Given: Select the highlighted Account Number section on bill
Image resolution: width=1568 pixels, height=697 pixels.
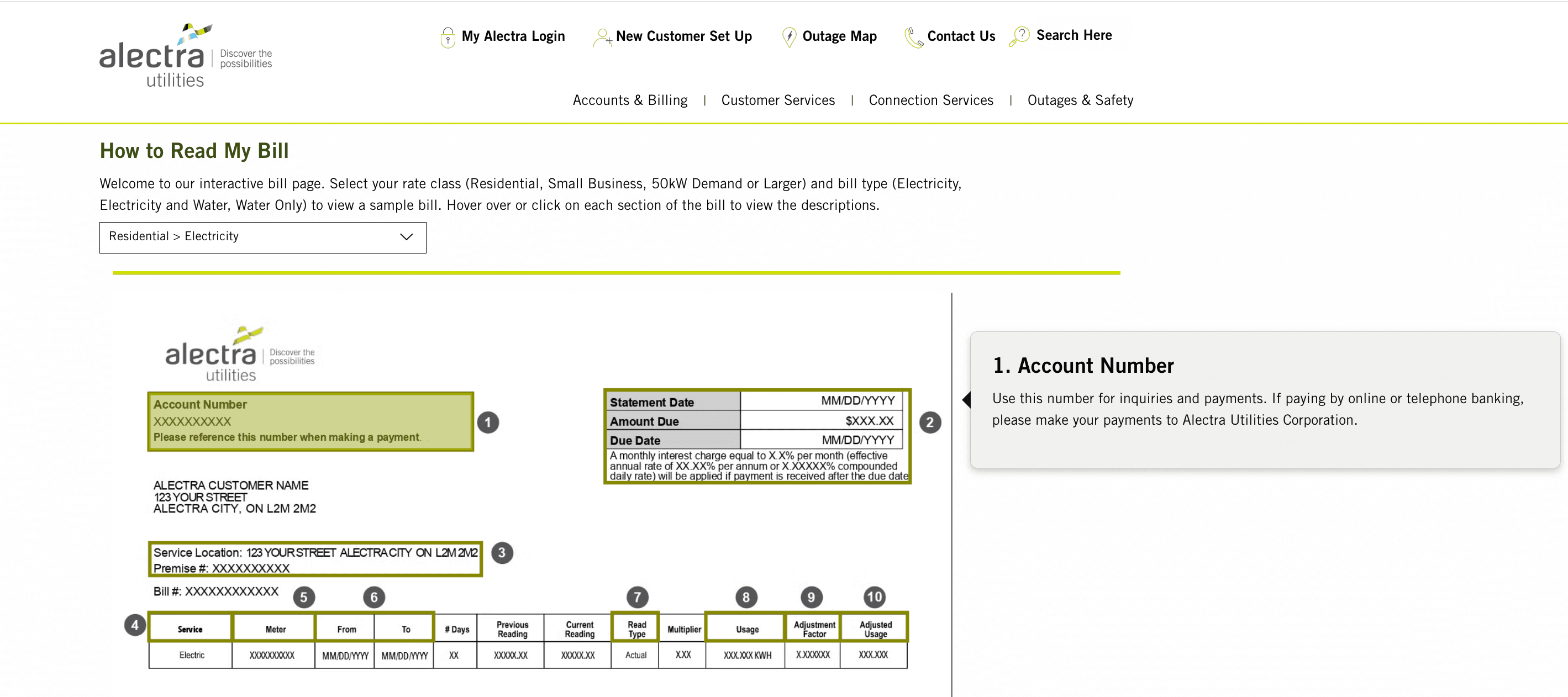Looking at the screenshot, I should point(310,421).
